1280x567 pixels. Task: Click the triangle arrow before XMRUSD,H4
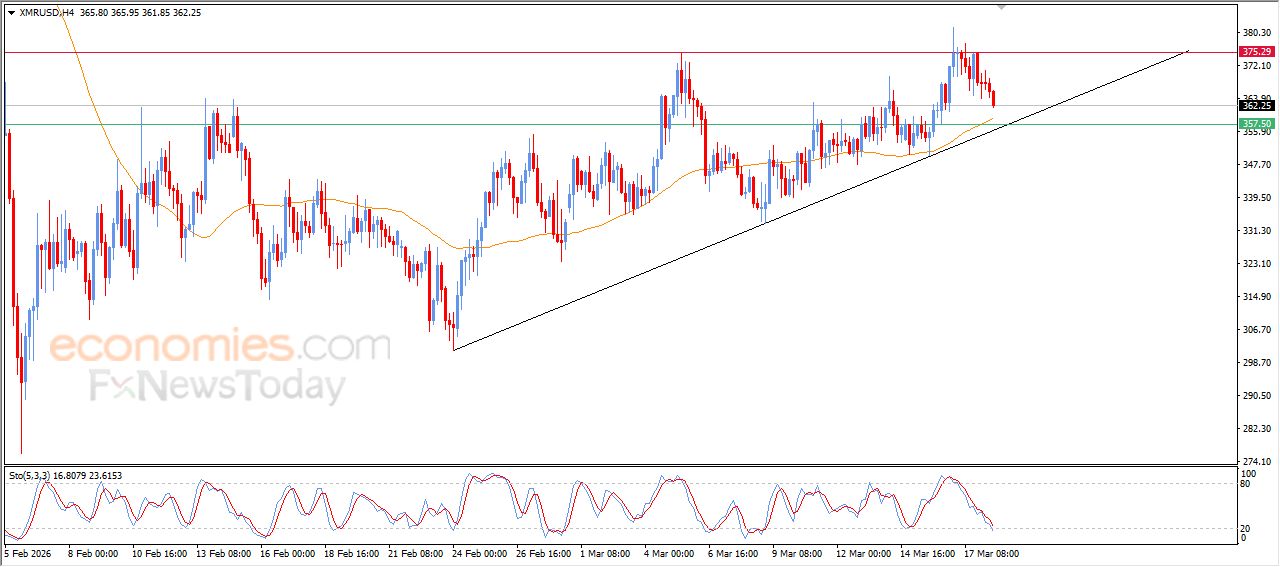coord(11,13)
